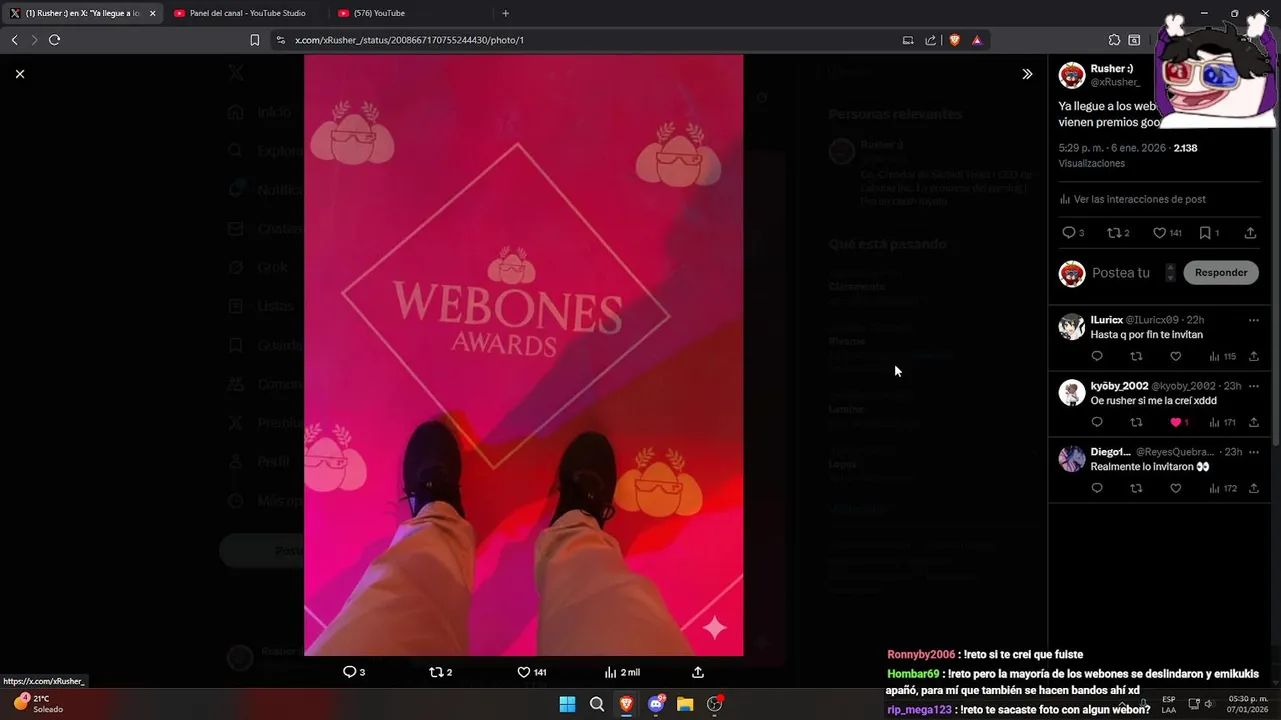Open a new browser tab
The image size is (1281, 720).
coord(505,13)
